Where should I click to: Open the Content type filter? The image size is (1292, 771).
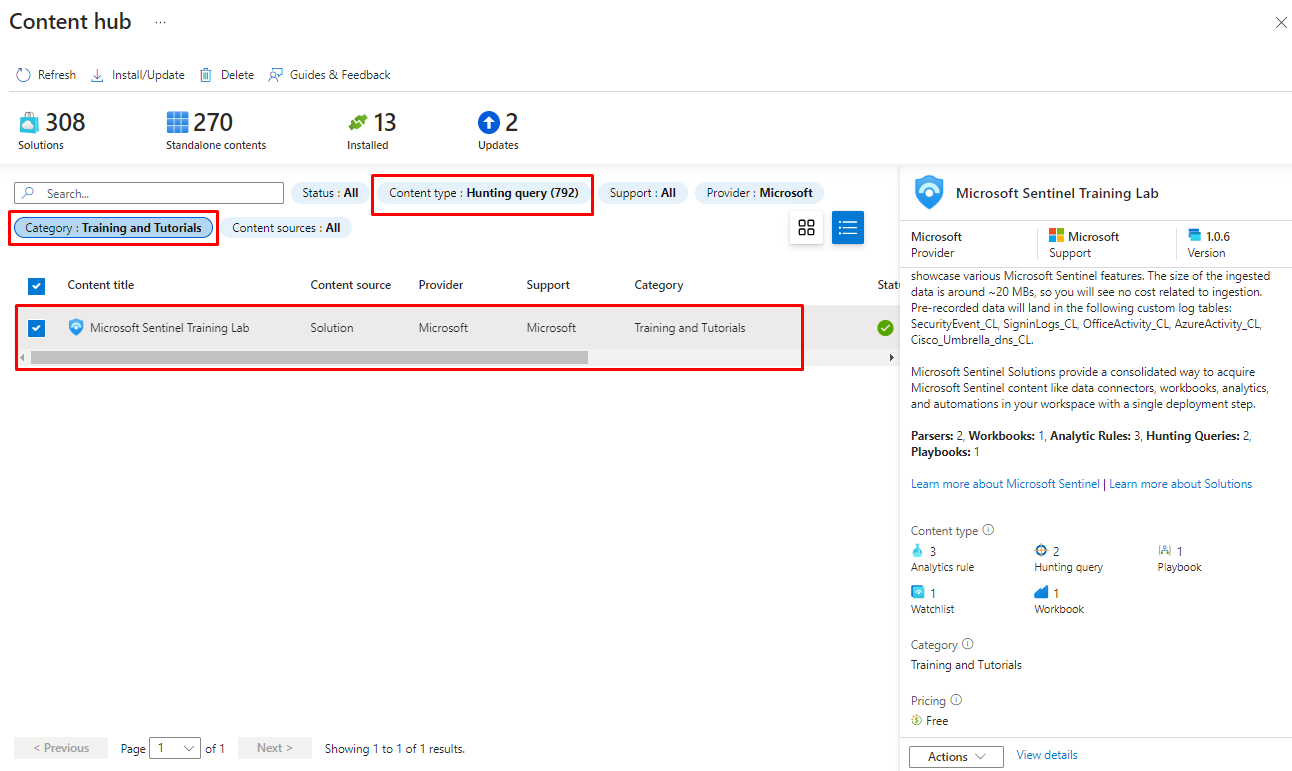click(483, 193)
